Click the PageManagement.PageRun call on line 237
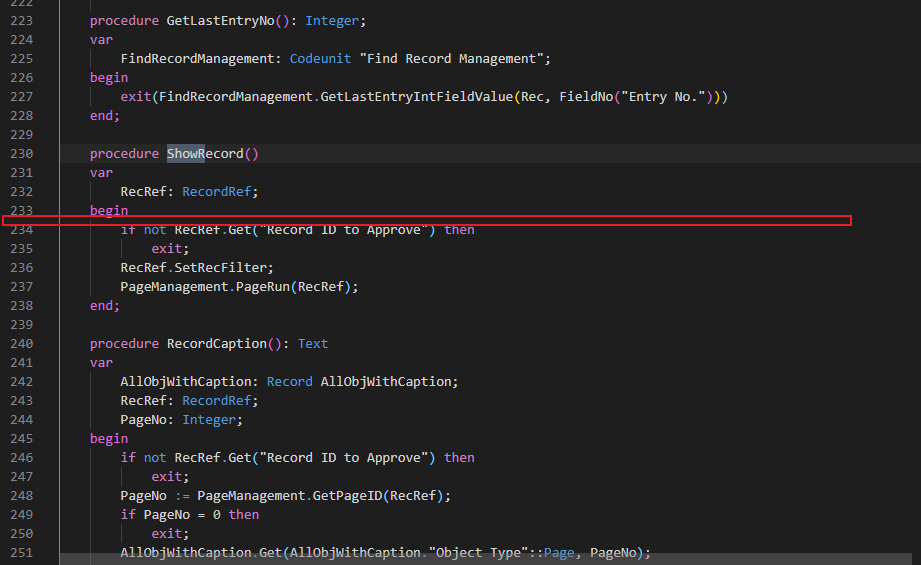Screen dimensions: 921x565 click(x=239, y=287)
